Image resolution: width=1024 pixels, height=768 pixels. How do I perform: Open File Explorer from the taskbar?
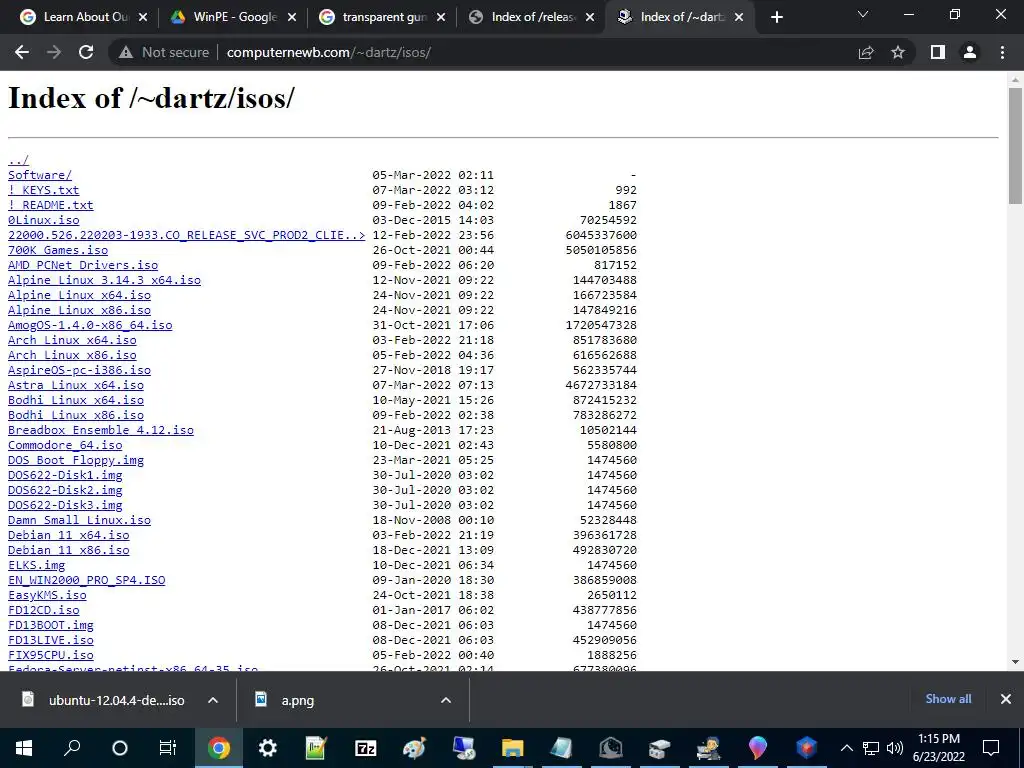tap(513, 748)
